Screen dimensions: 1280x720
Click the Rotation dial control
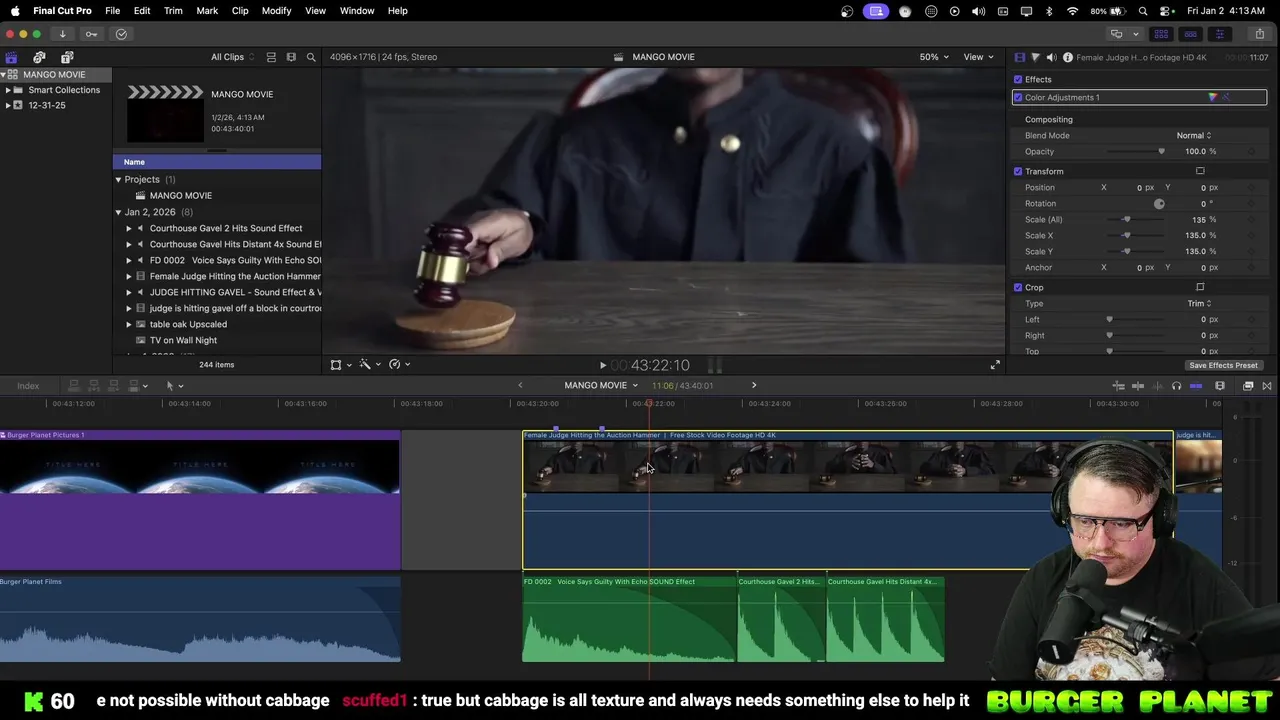click(x=1159, y=203)
